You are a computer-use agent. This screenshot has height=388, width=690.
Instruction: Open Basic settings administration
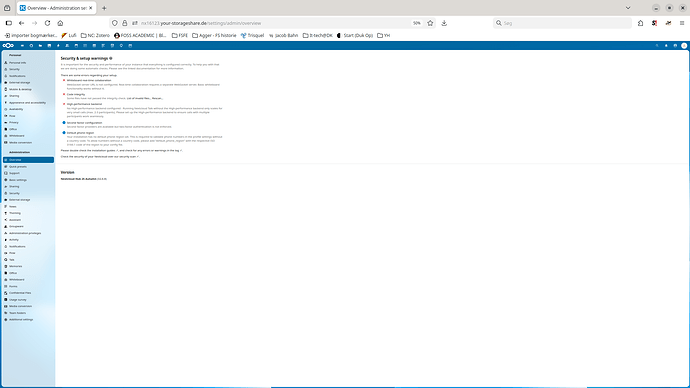(28, 179)
